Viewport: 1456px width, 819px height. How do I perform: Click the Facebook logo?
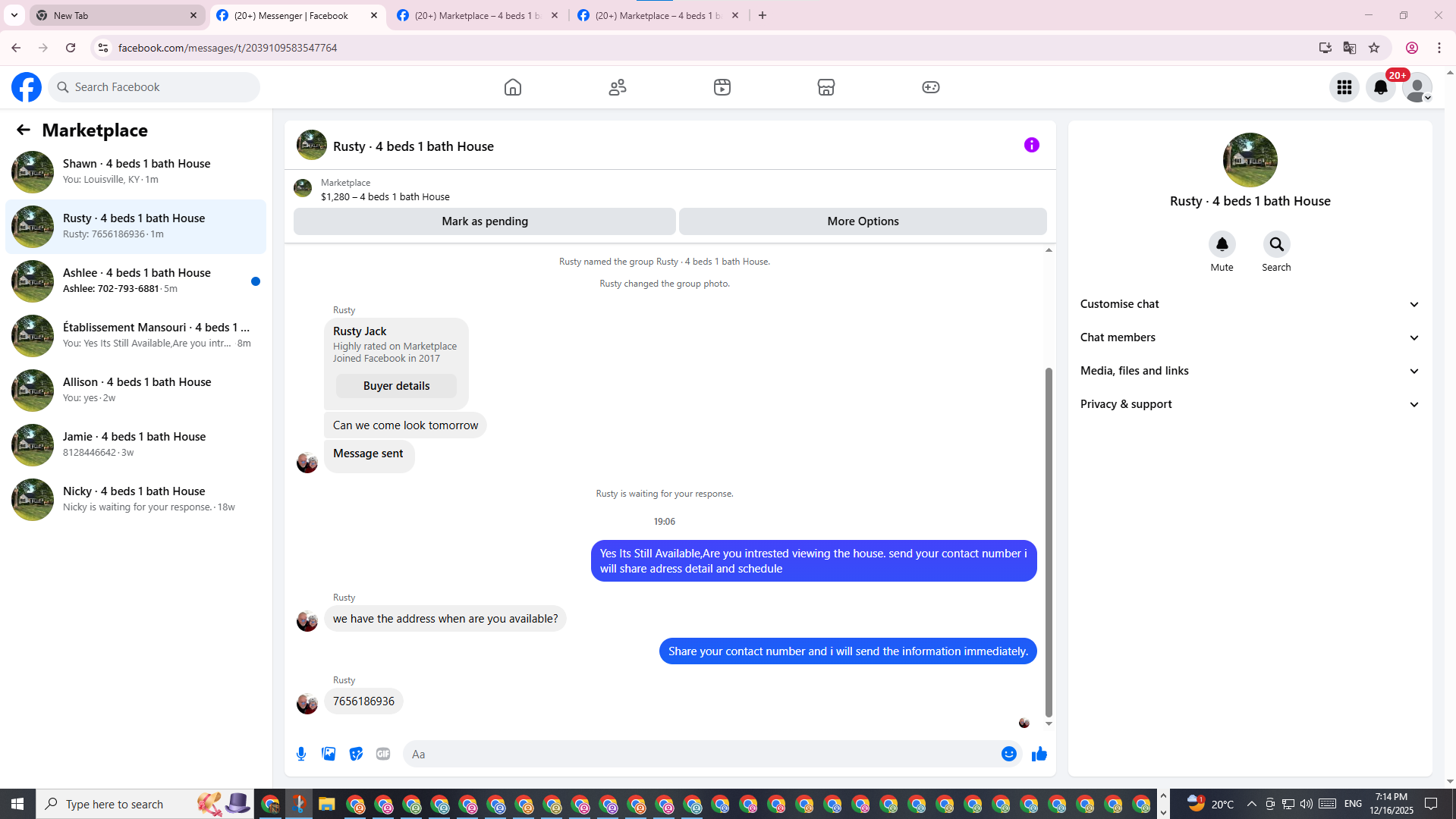[x=27, y=87]
